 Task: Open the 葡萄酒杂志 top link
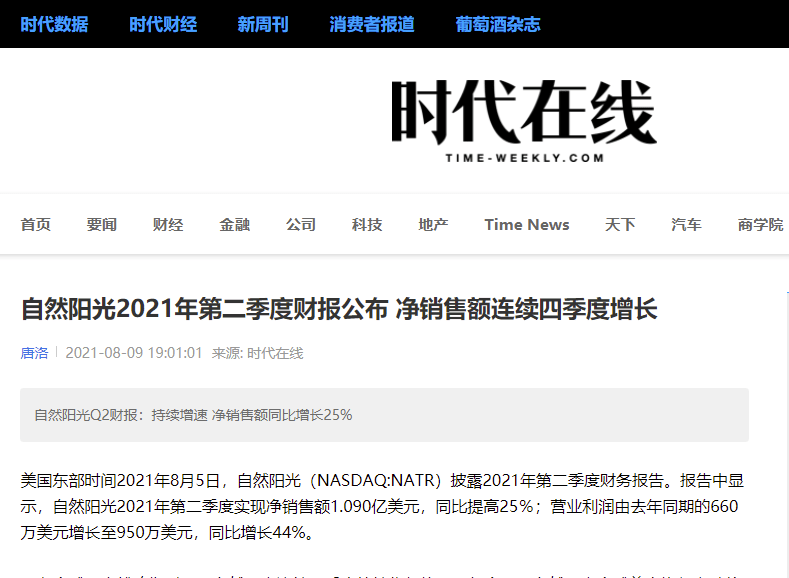[x=498, y=25]
